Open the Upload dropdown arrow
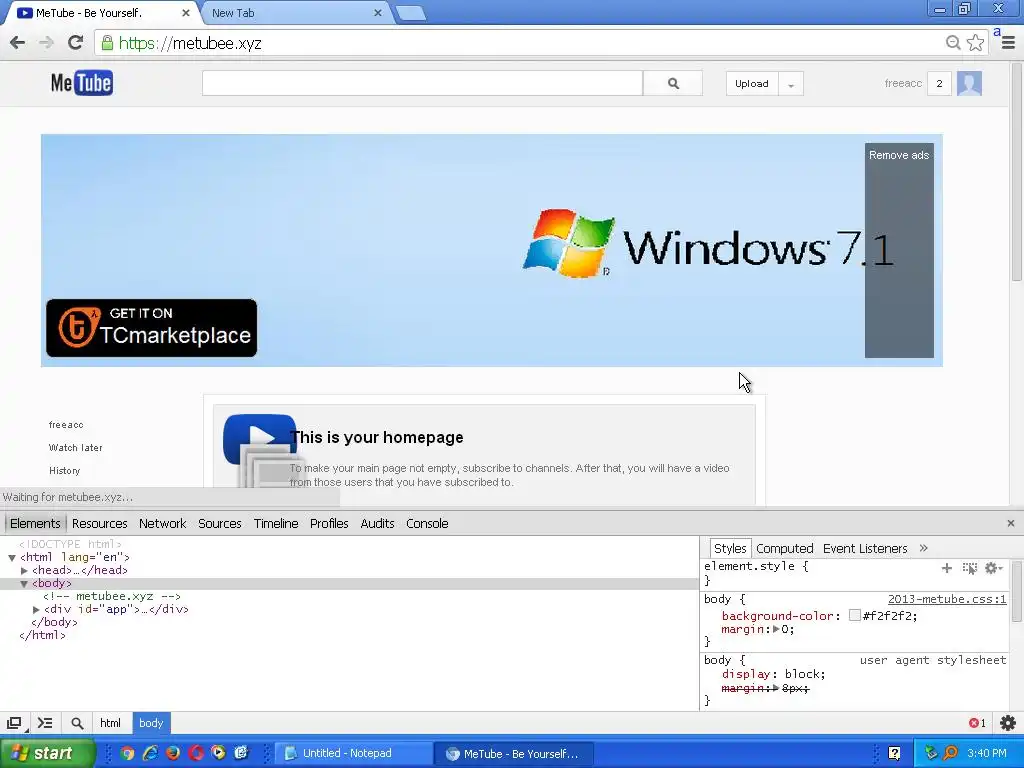Viewport: 1024px width, 768px height. (791, 84)
